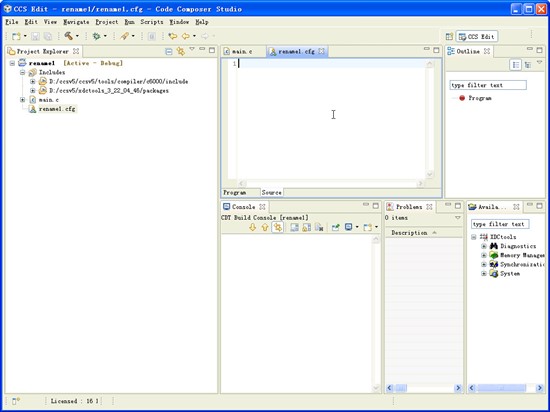Screen dimensions: 550x412
Task: Open the Project menu
Action: coord(107,22)
